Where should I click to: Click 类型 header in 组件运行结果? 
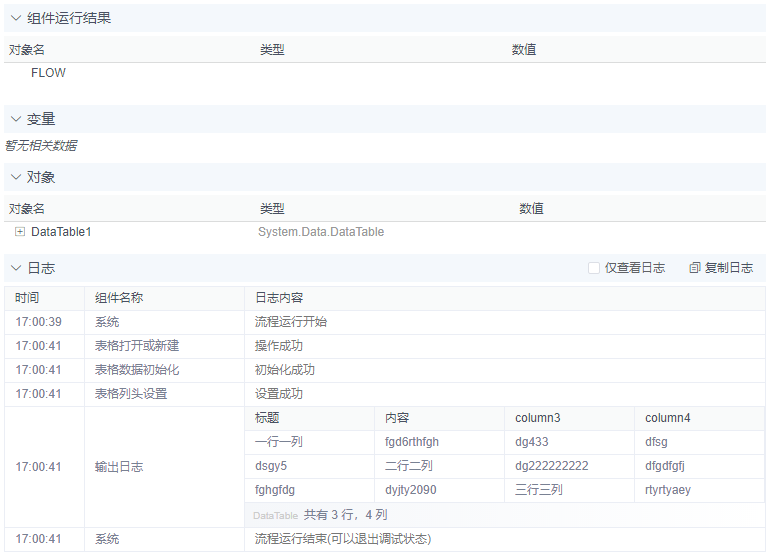coord(272,50)
